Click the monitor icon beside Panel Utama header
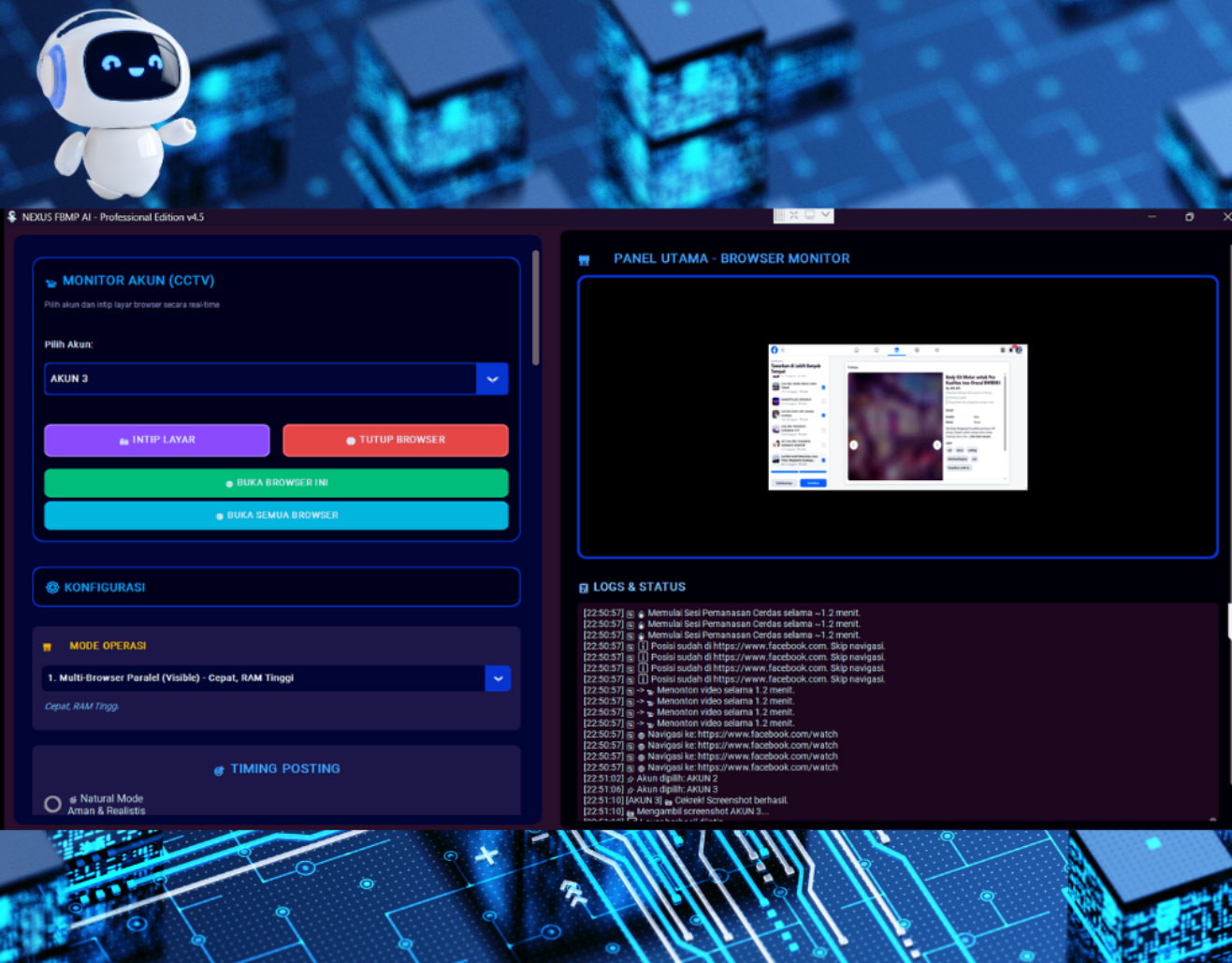The image size is (1232, 963). pyautogui.click(x=584, y=258)
